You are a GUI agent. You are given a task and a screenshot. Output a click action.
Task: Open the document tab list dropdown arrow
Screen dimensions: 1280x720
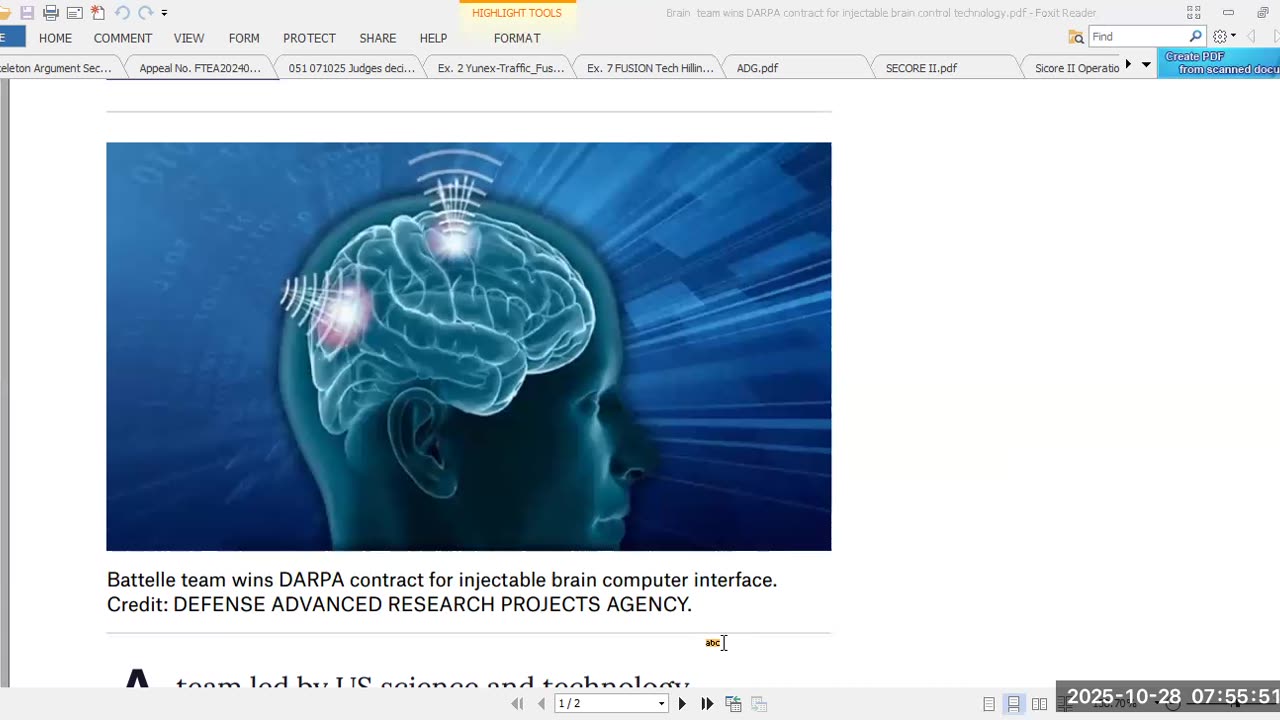[1146, 65]
